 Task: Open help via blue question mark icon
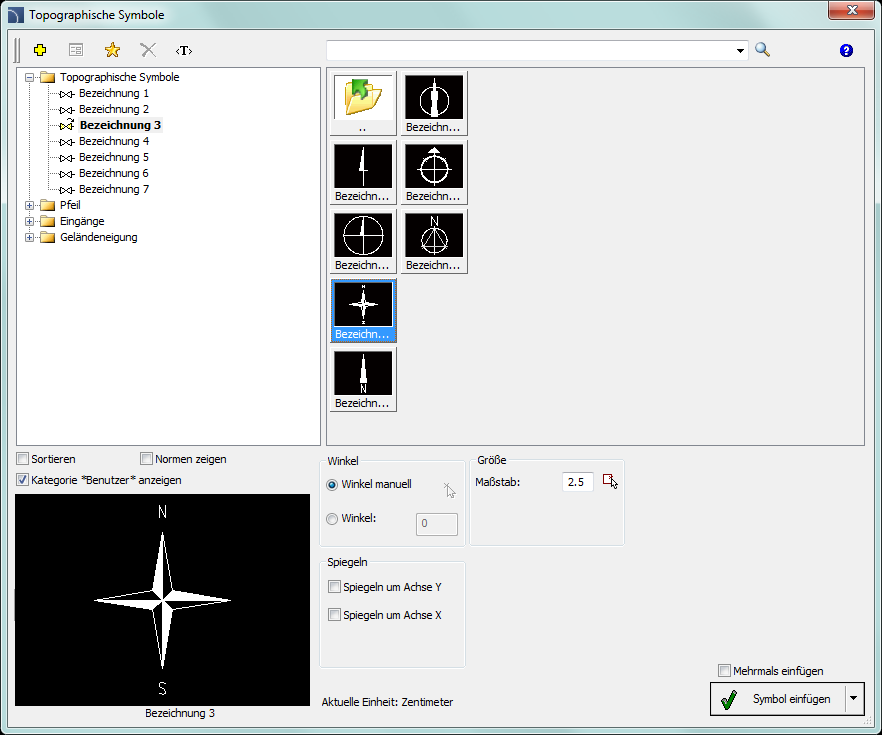846,50
